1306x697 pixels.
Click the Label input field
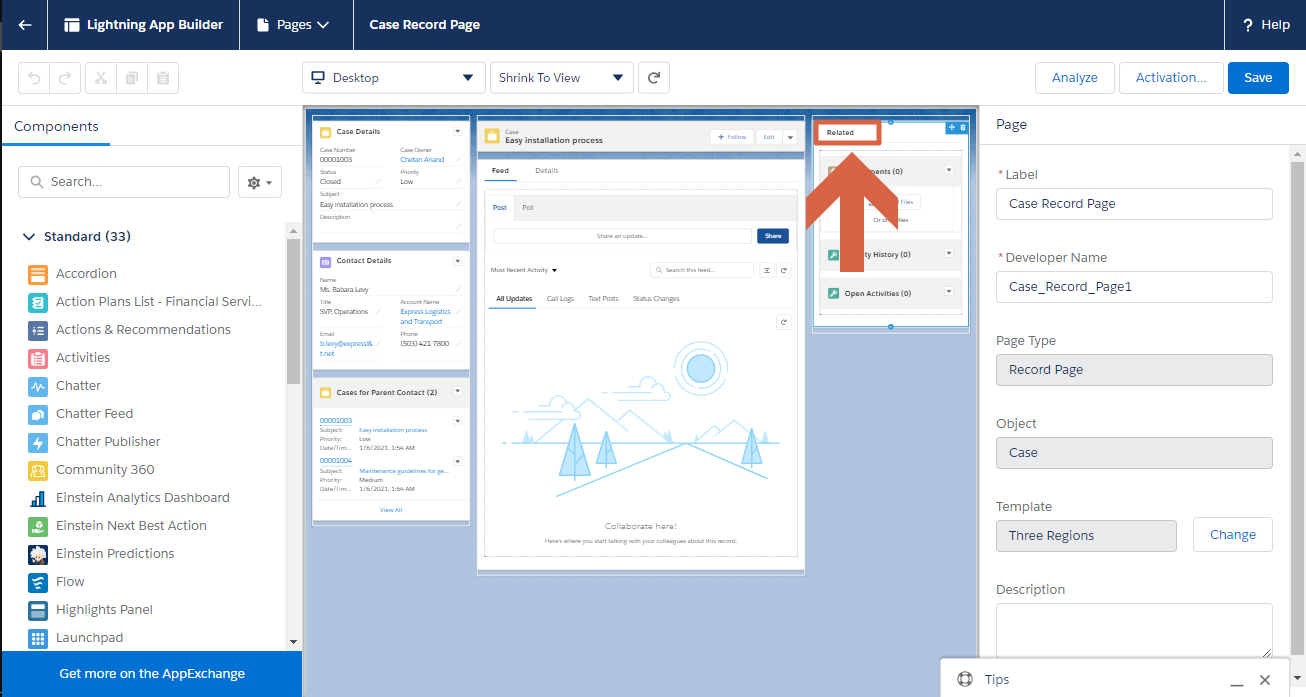point(1134,204)
